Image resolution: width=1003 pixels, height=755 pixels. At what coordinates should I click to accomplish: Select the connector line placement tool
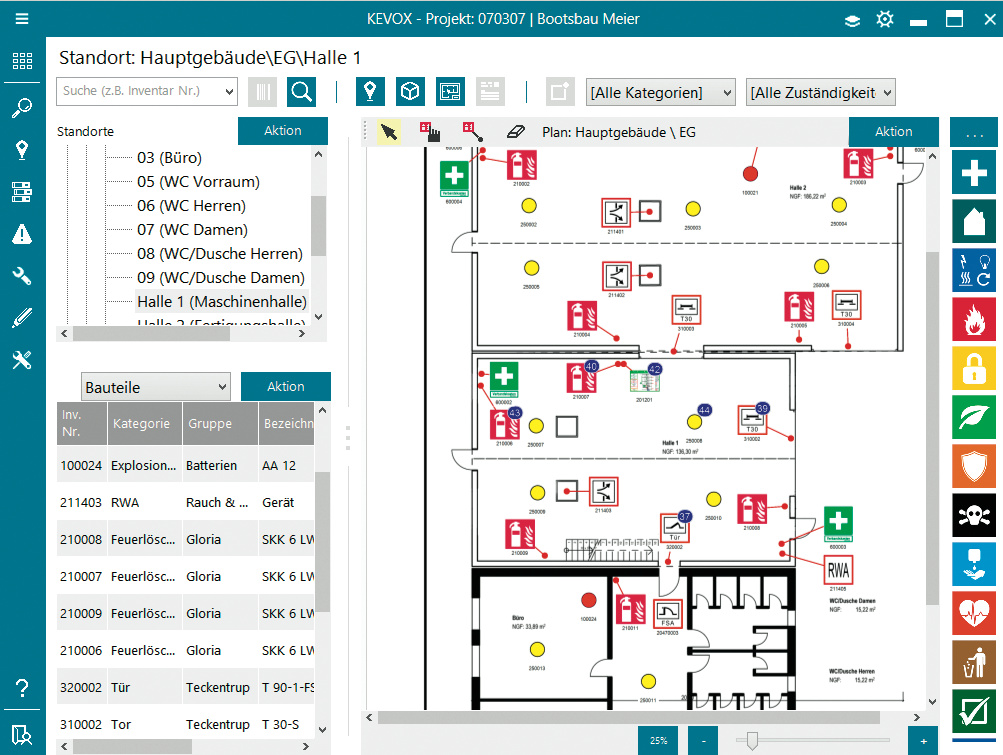point(473,132)
